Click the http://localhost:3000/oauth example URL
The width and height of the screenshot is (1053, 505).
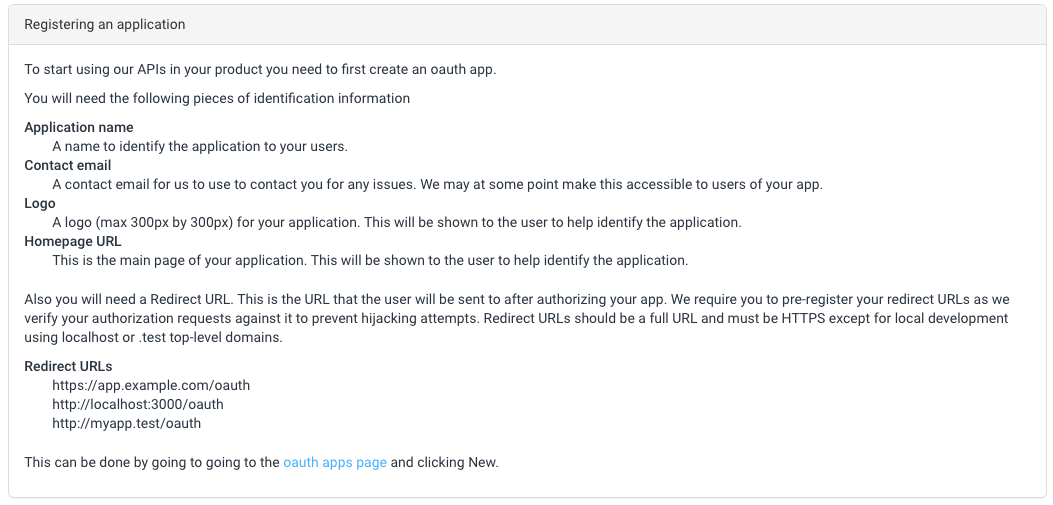tap(138, 404)
